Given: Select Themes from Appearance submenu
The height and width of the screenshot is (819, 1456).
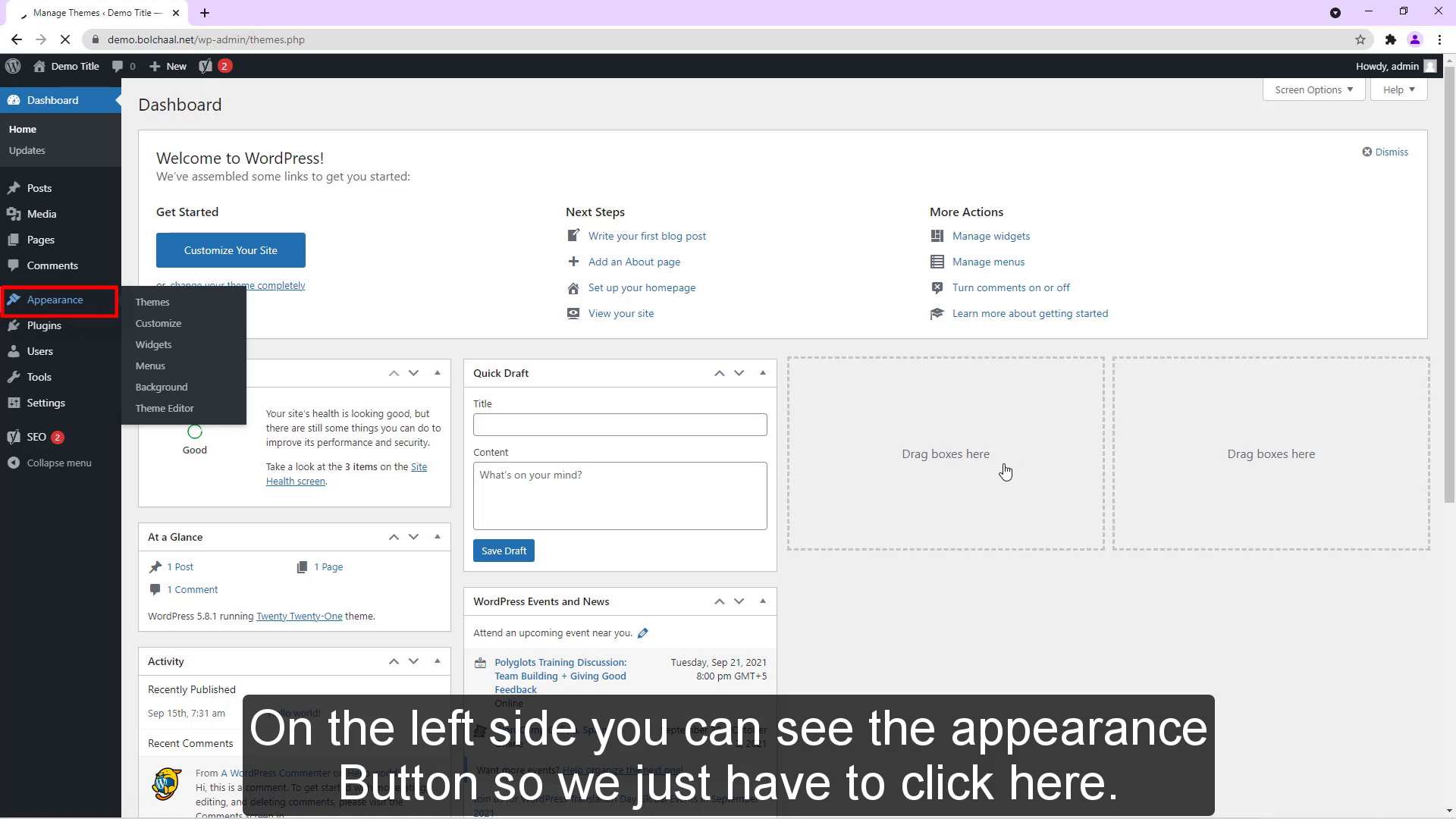Looking at the screenshot, I should point(152,302).
